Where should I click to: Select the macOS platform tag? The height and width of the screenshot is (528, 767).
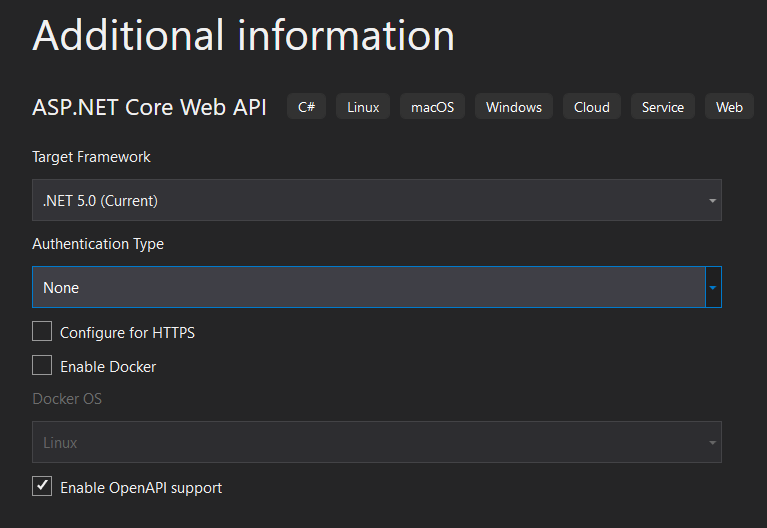(x=432, y=107)
